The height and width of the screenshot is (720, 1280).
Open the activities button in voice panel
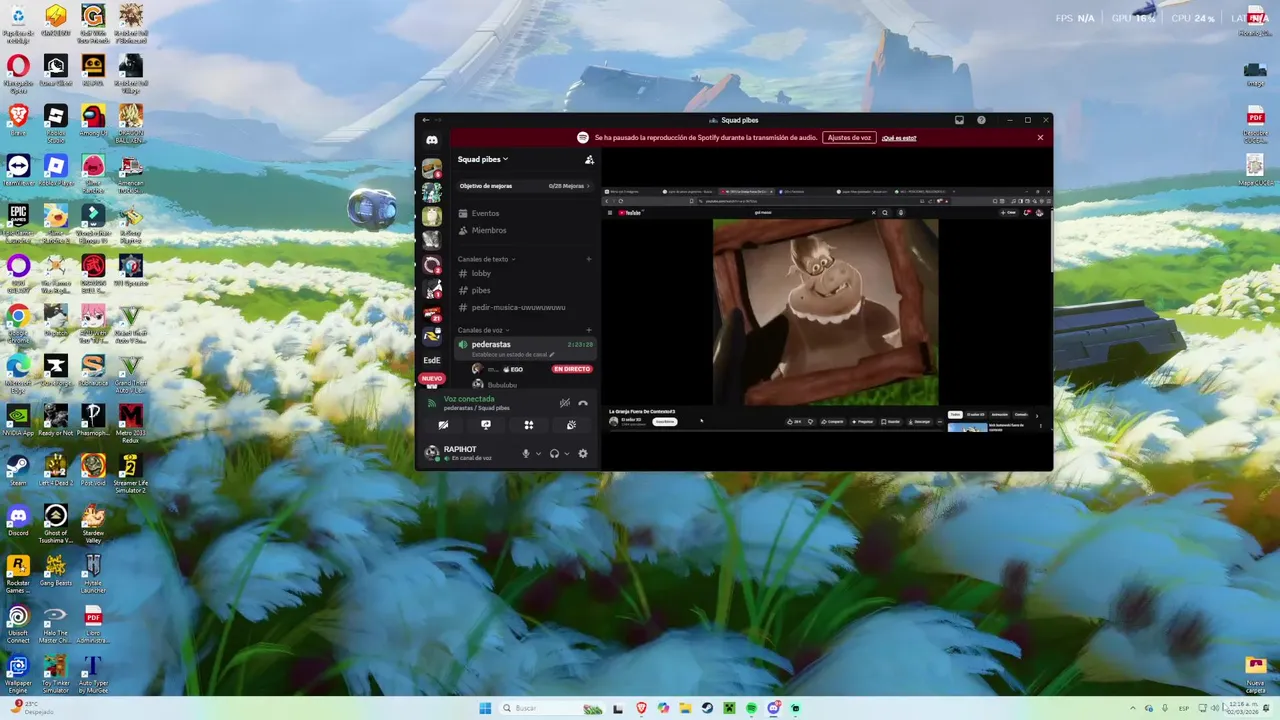point(529,425)
